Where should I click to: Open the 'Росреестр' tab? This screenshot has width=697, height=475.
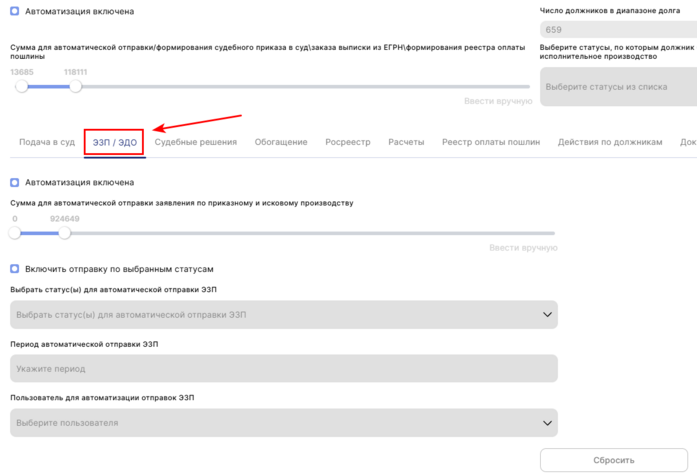pos(348,142)
